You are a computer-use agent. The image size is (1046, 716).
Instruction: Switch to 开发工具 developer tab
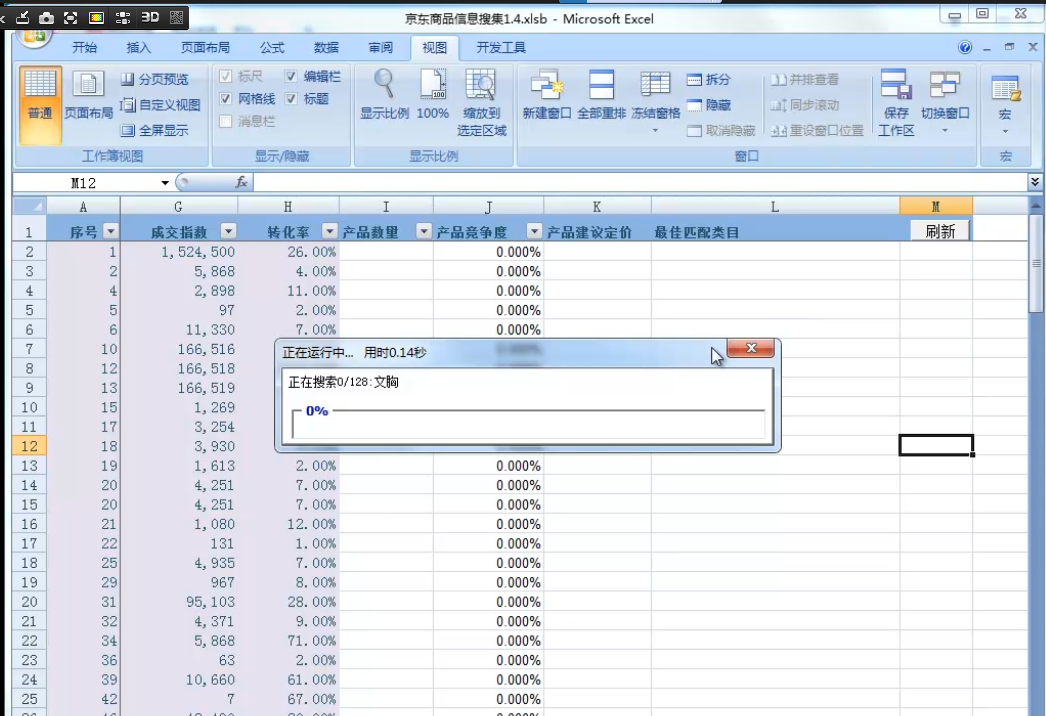[500, 47]
